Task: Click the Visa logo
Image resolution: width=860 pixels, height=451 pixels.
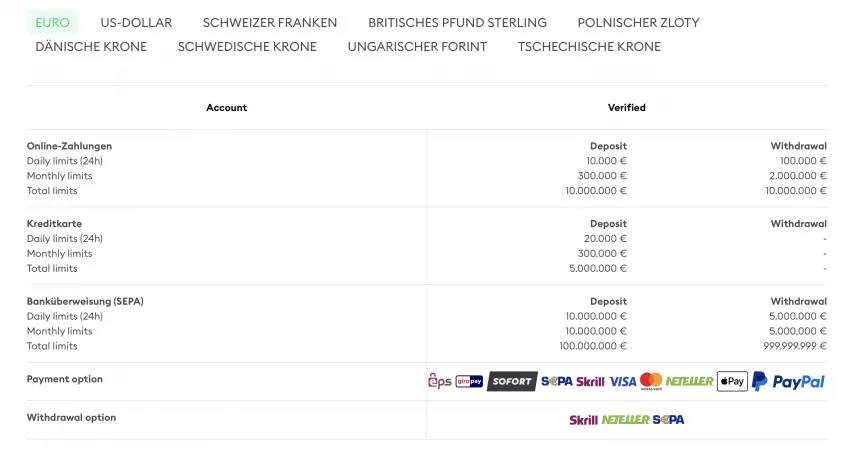Action: 622,381
